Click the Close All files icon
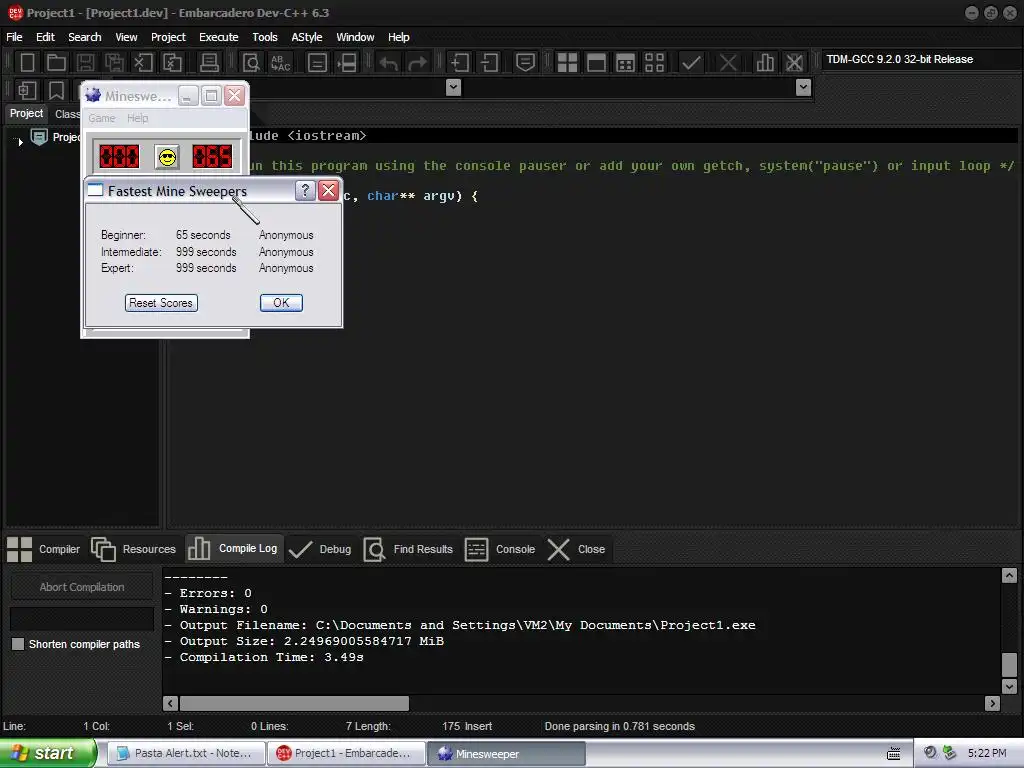The width and height of the screenshot is (1024, 768). pos(172,63)
